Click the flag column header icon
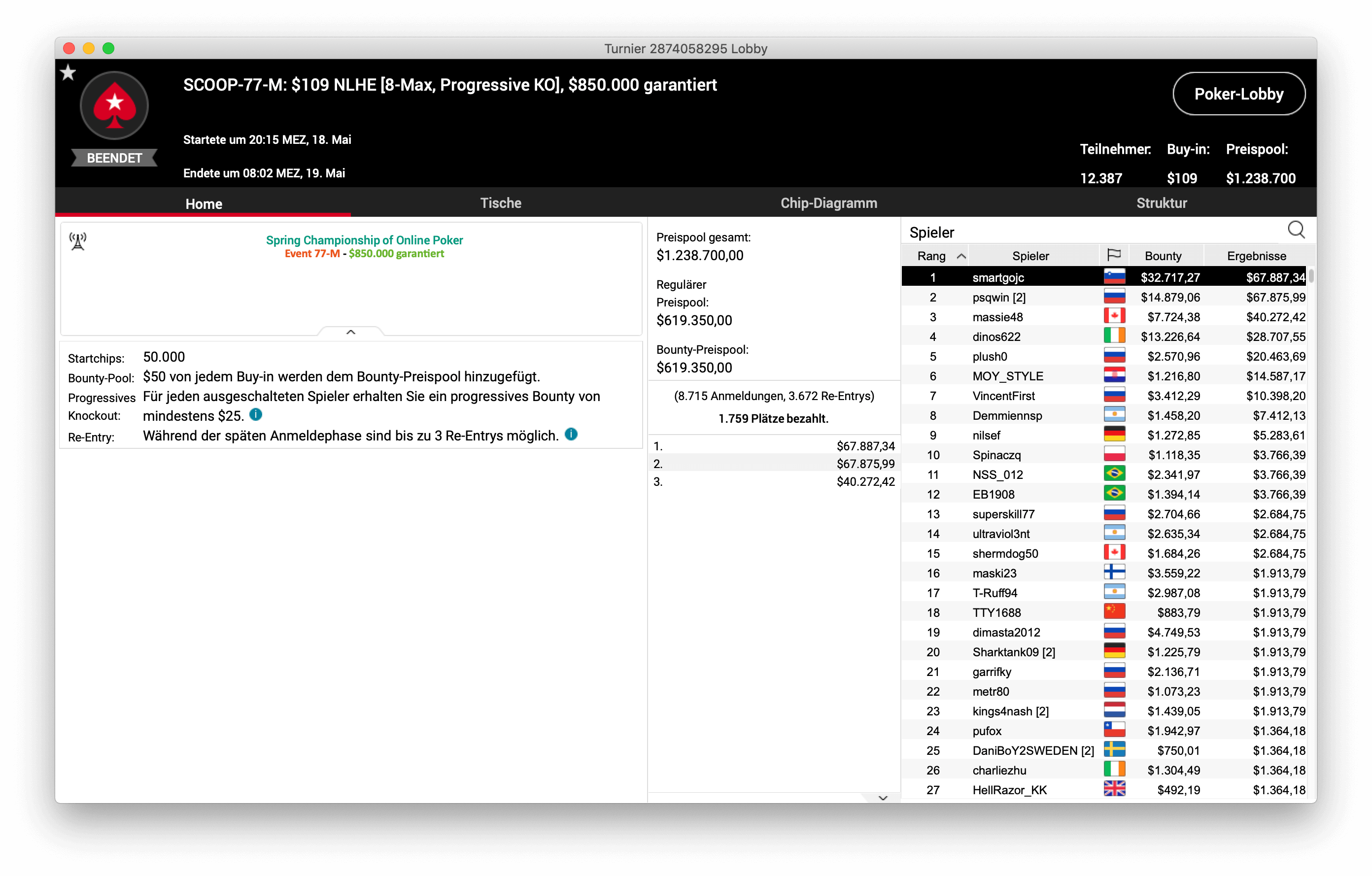This screenshot has height=876, width=1372. [x=1113, y=255]
